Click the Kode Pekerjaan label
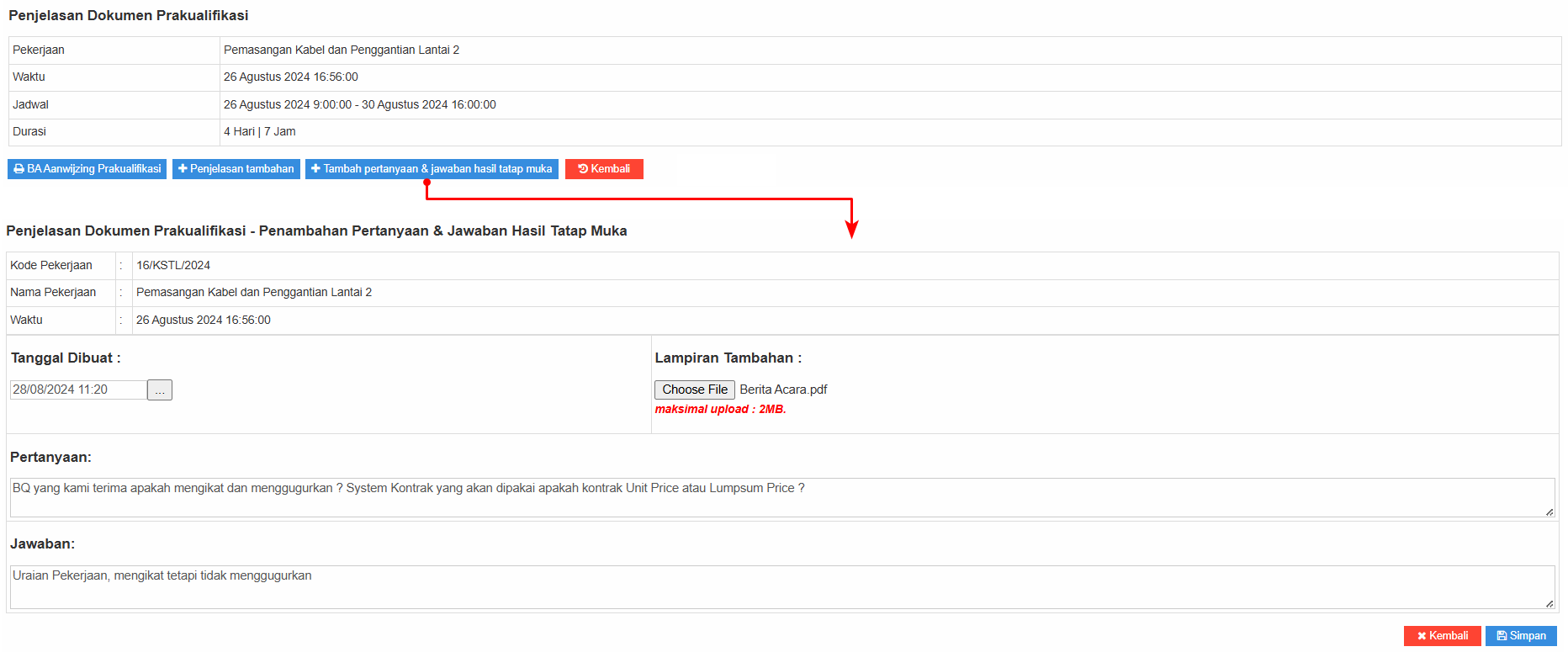1568x652 pixels. (51, 265)
